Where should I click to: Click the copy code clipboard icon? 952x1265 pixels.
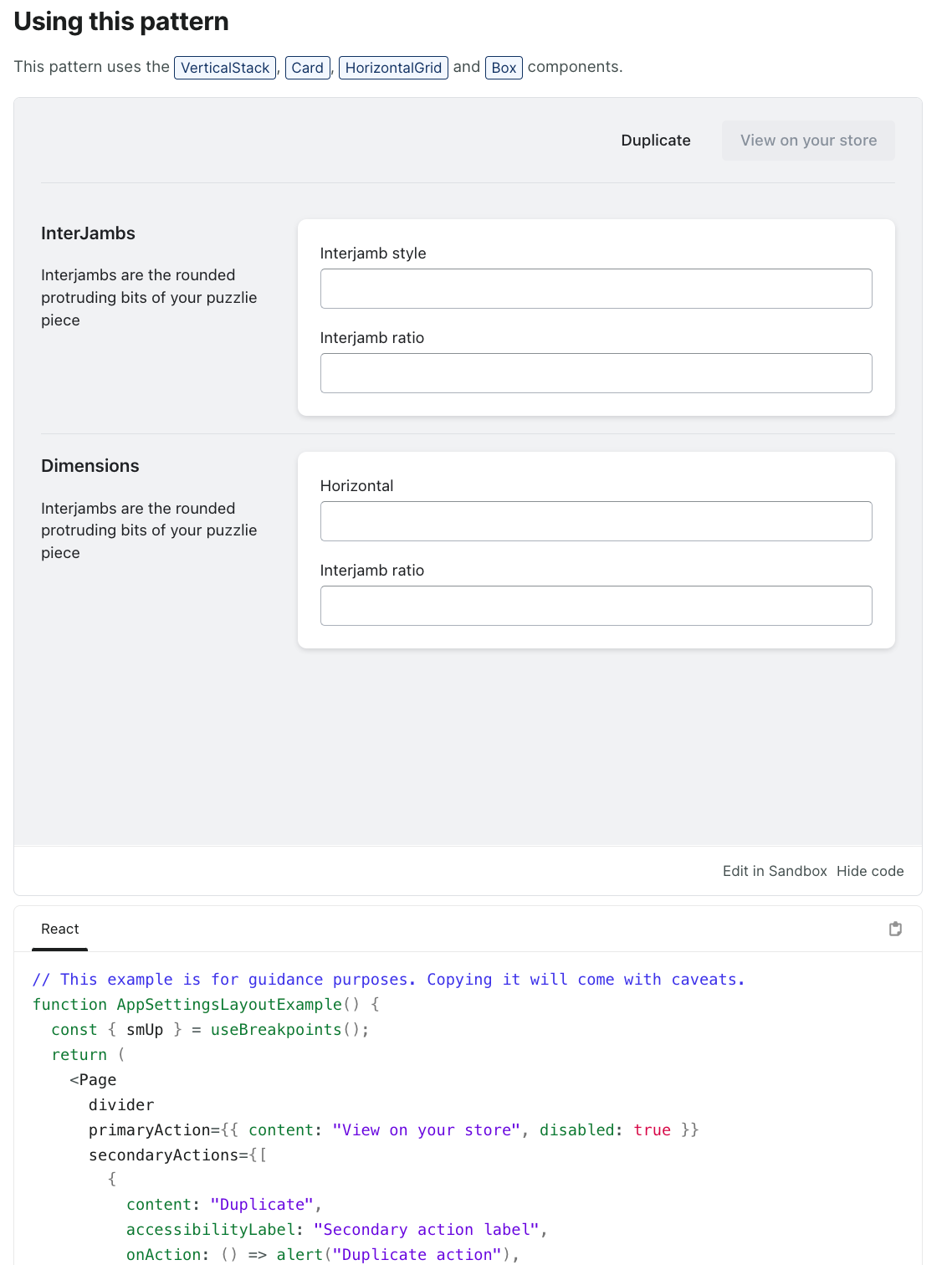tap(895, 929)
